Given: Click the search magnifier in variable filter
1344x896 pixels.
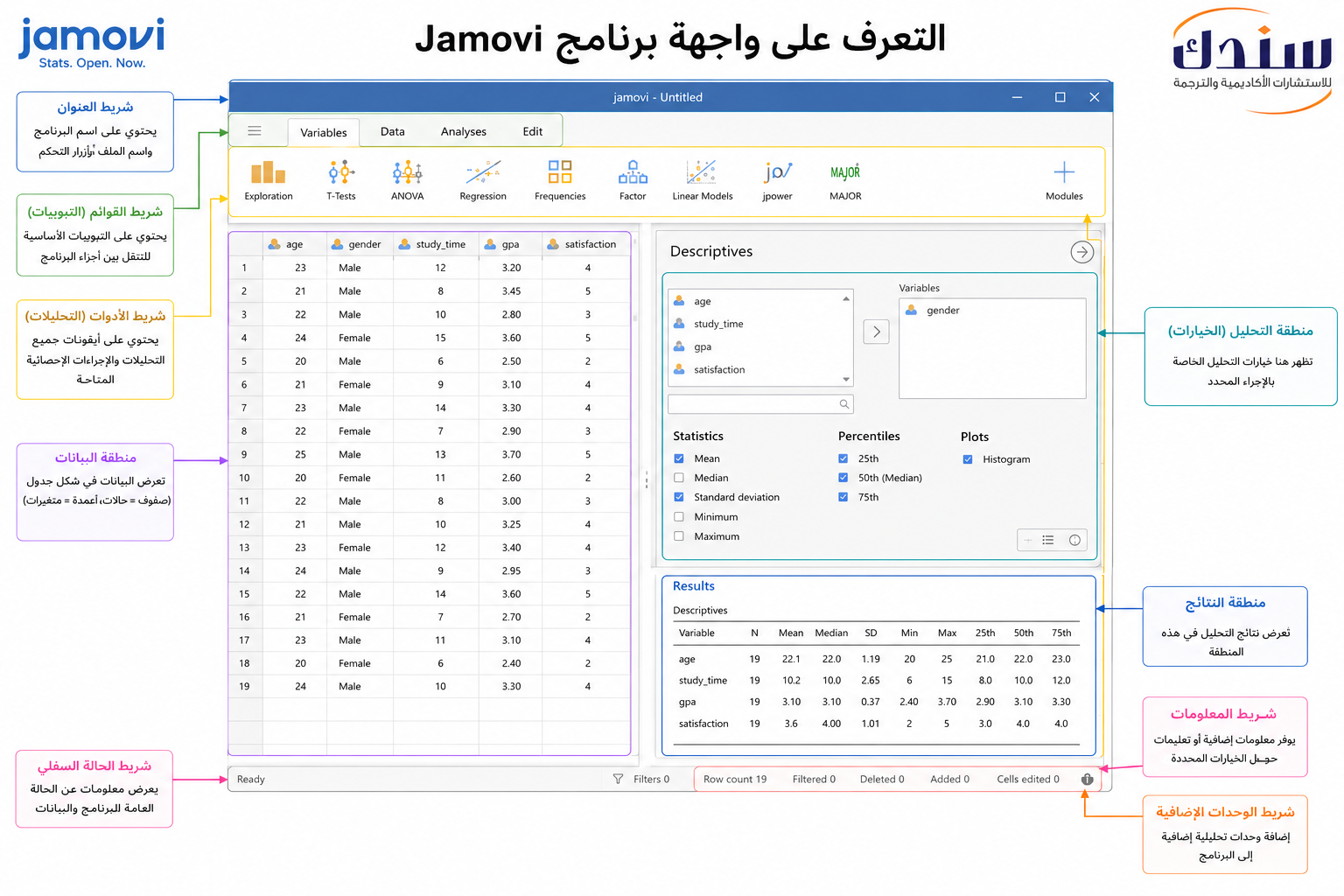Looking at the screenshot, I should click(x=844, y=404).
